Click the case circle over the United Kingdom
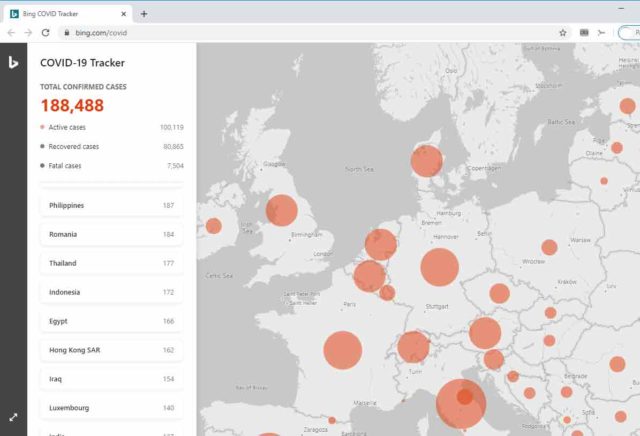This screenshot has height=436, width=640. pos(282,210)
